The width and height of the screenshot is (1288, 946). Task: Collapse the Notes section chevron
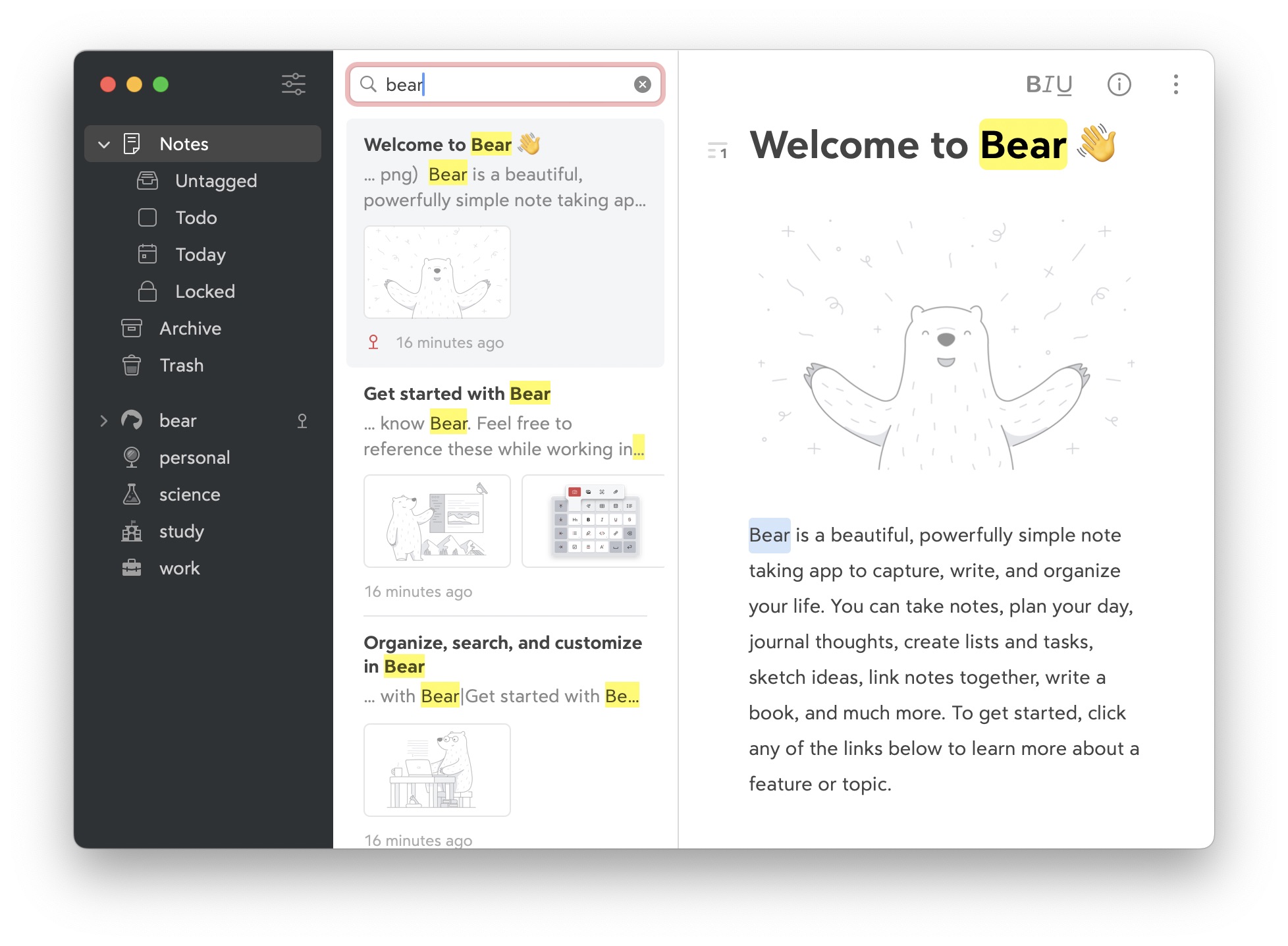tap(103, 144)
